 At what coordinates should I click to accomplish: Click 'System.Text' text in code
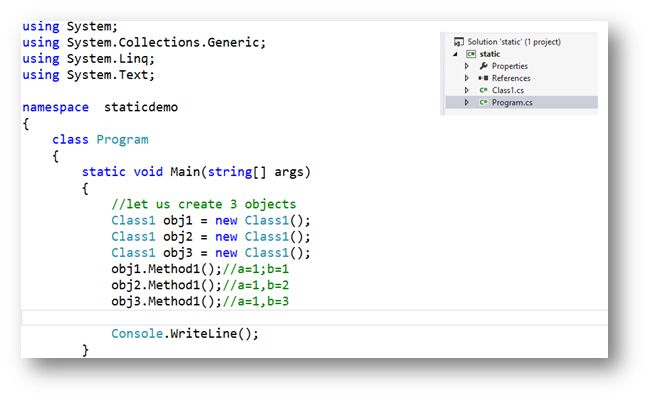[107, 75]
